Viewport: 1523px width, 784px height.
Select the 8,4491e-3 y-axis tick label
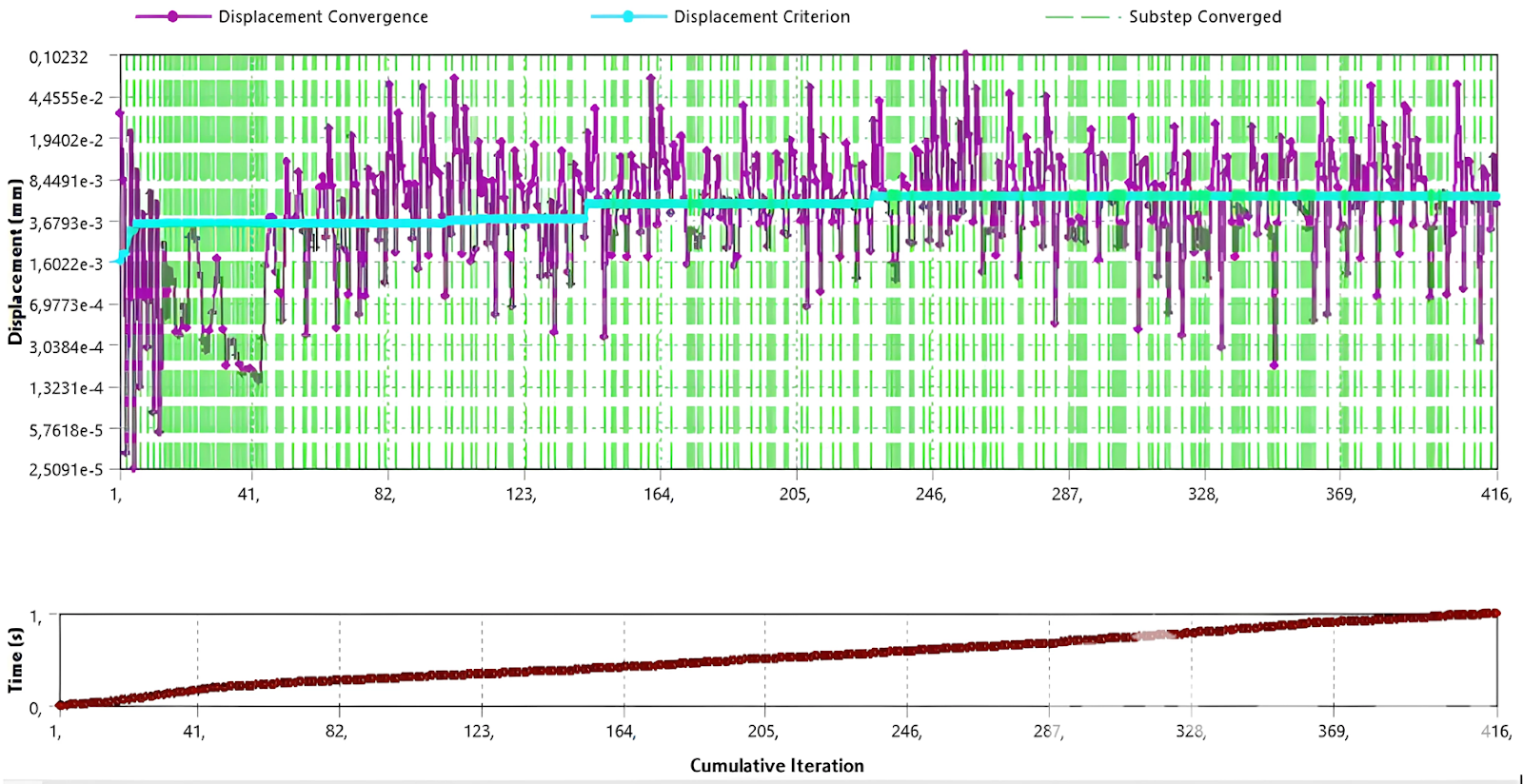pos(66,182)
